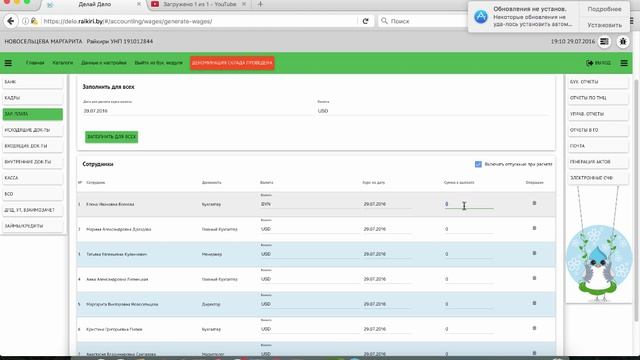
Task: Open USD currency dropdown for Анна Александровна
Action: [x=310, y=279]
